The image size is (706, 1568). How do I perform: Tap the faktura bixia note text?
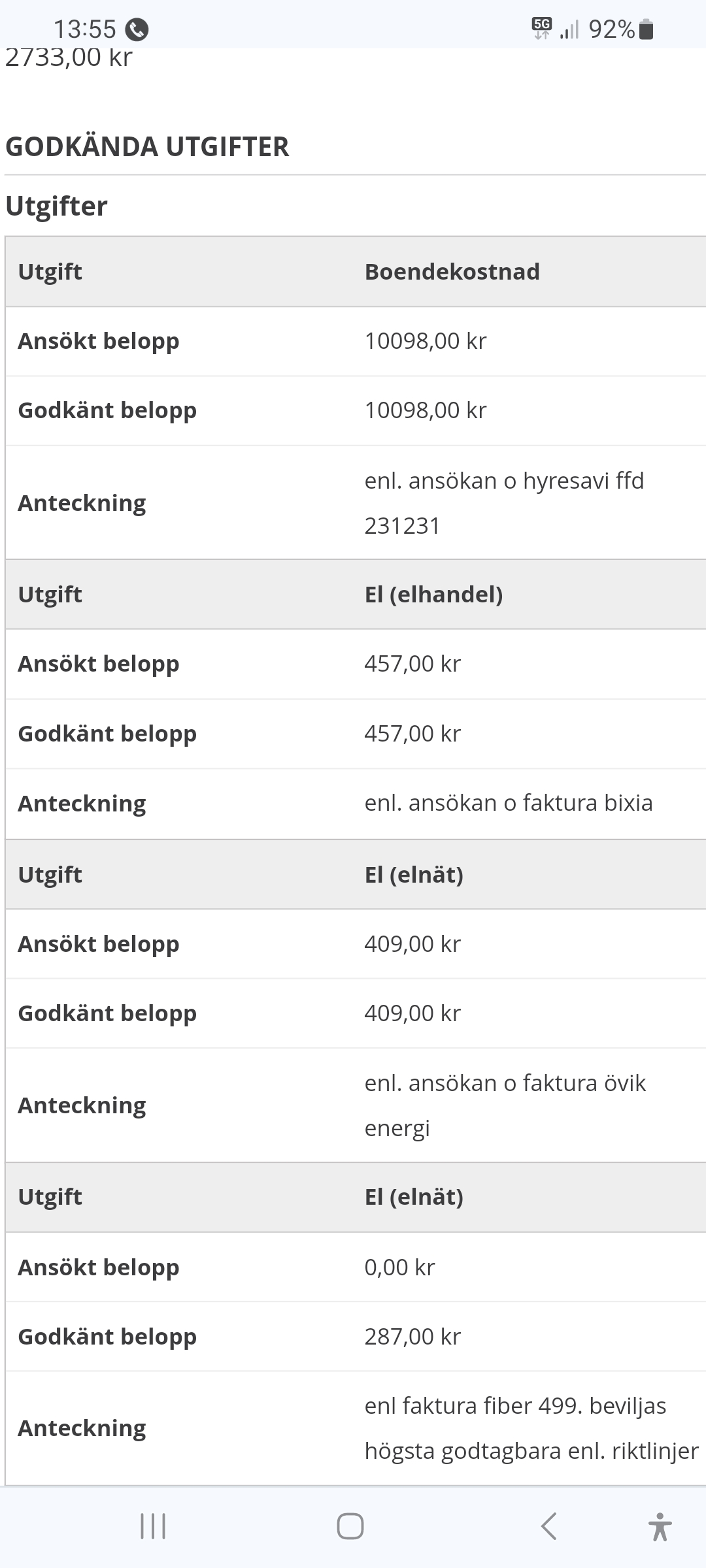click(508, 803)
